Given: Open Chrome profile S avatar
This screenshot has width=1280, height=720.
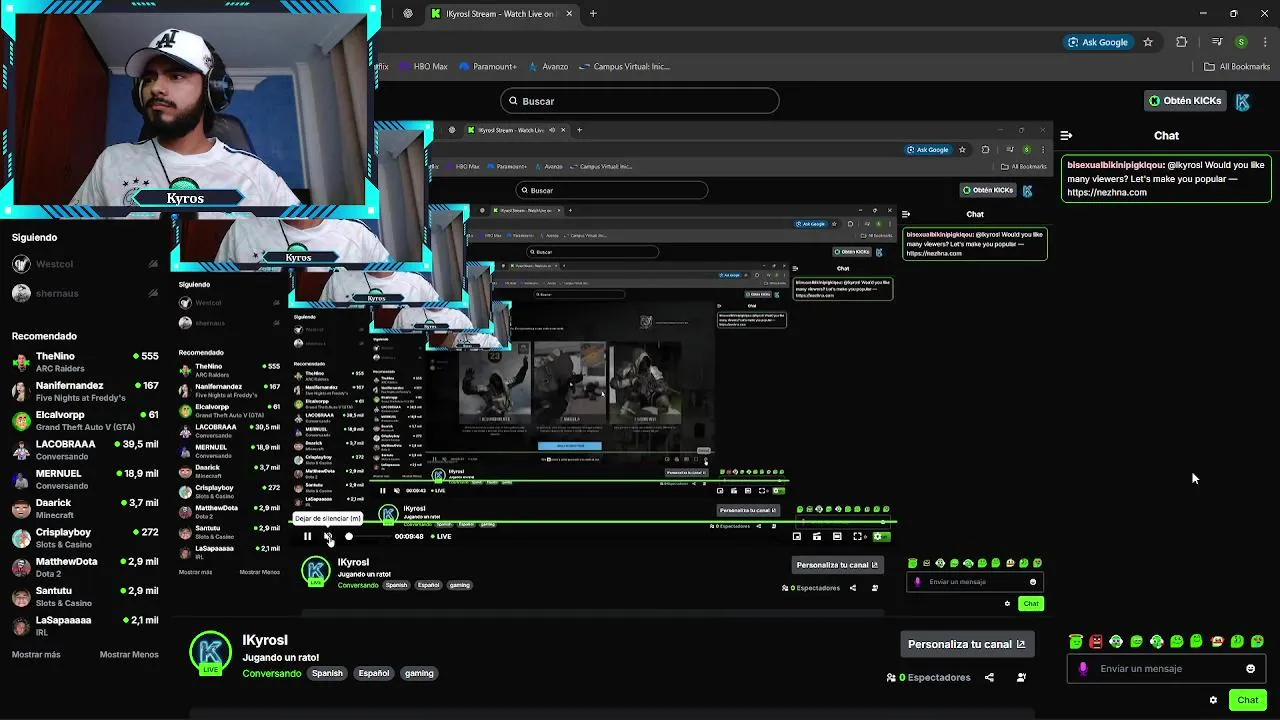Looking at the screenshot, I should point(1241,42).
